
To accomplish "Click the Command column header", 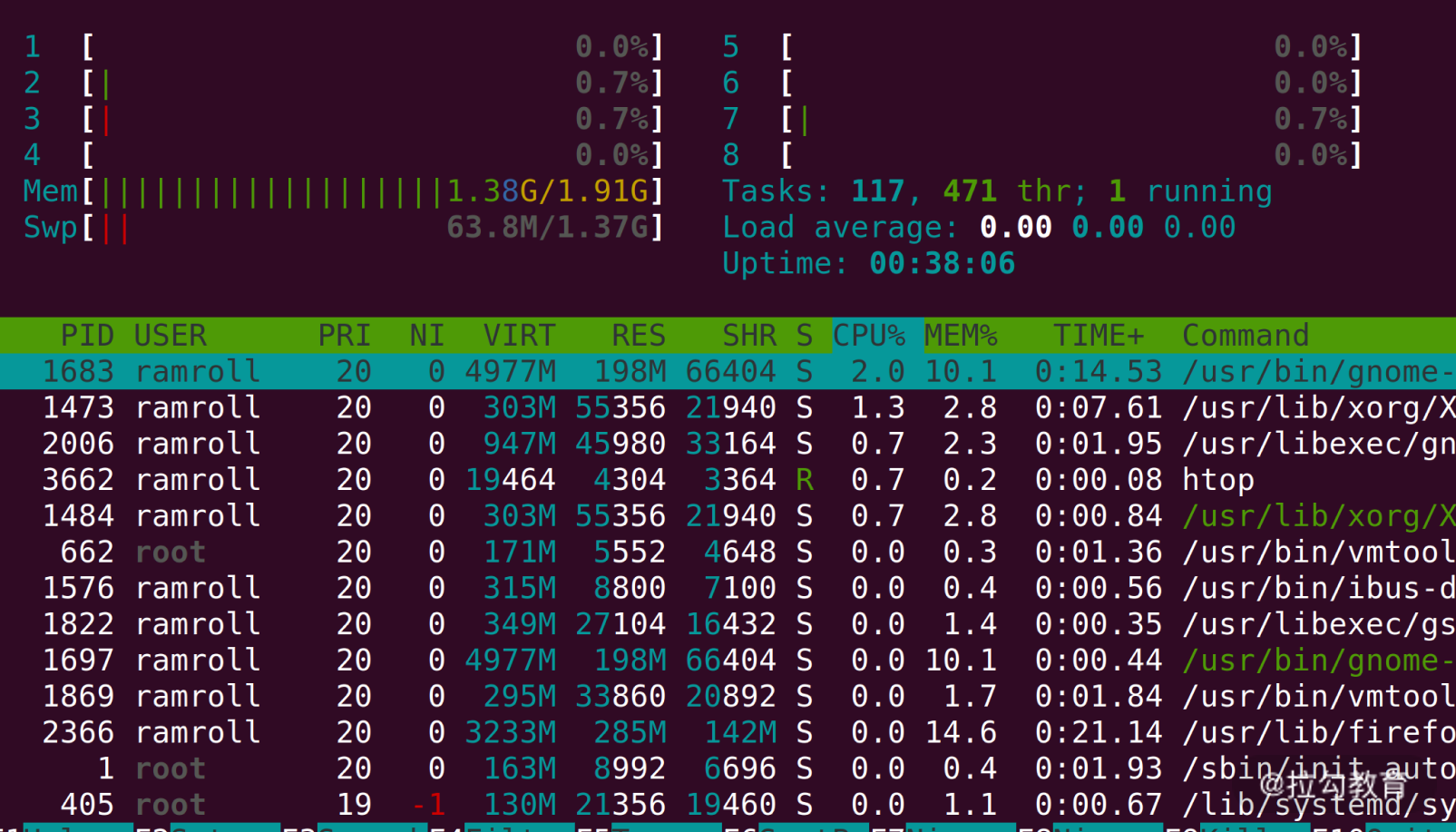I will pyautogui.click(x=1245, y=336).
